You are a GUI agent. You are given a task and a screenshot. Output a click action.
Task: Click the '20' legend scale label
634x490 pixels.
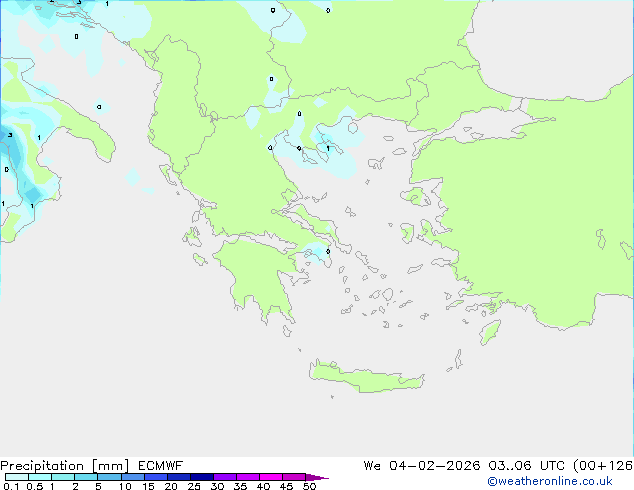(x=171, y=486)
